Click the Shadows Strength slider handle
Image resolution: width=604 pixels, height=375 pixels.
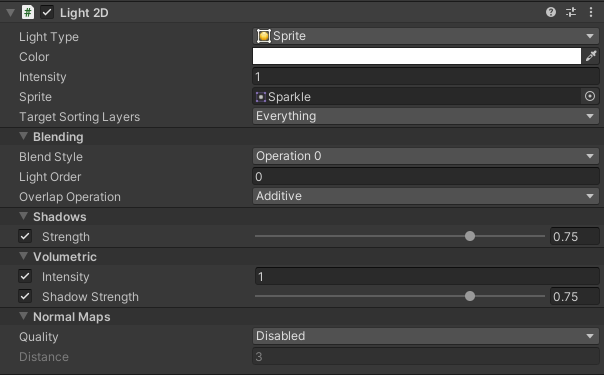tap(470, 236)
